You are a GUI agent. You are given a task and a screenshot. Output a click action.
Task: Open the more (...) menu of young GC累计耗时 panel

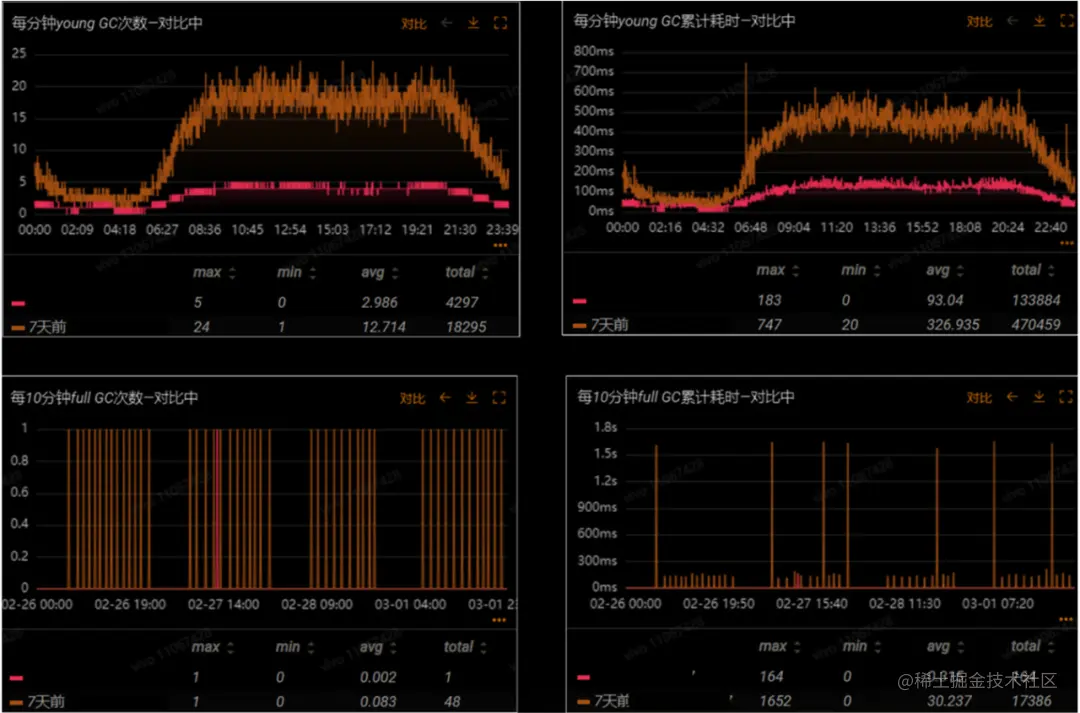1067,243
